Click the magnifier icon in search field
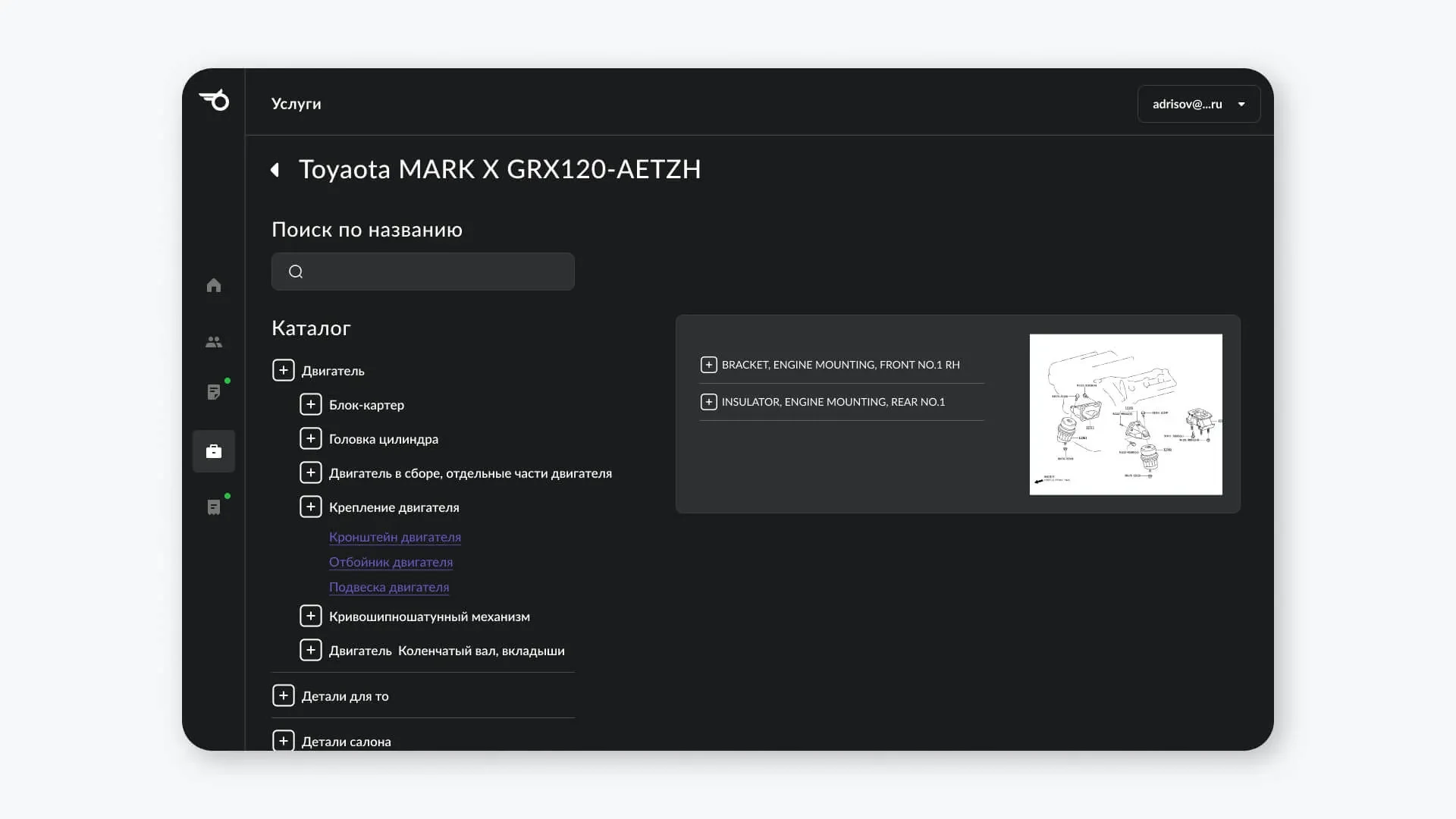Image resolution: width=1456 pixels, height=819 pixels. (296, 271)
